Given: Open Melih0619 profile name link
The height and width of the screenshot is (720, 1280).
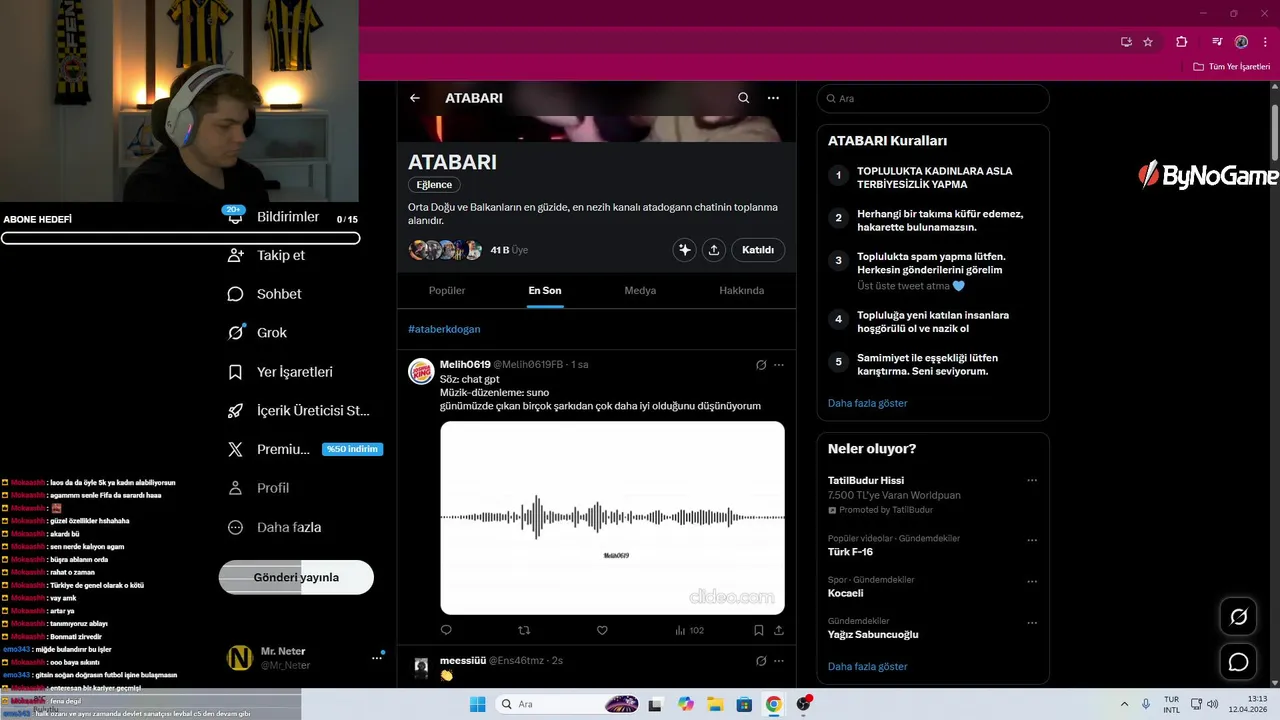Looking at the screenshot, I should (x=465, y=365).
